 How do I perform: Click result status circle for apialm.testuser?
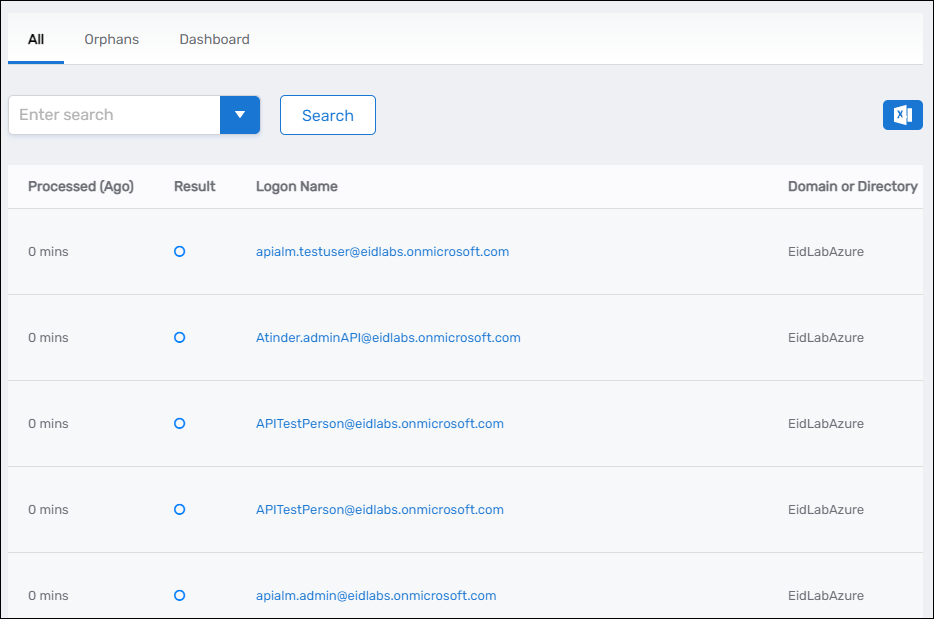tap(179, 252)
